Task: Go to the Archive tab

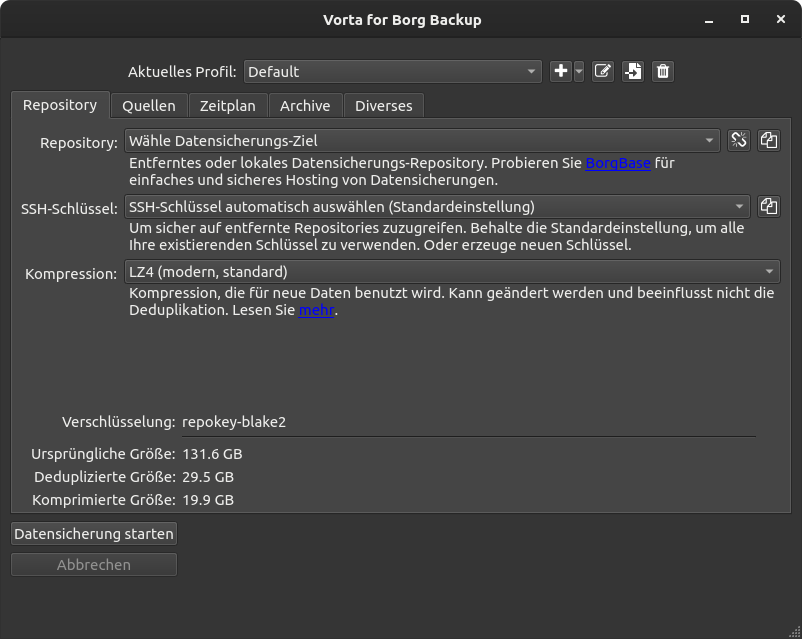Action: coord(305,106)
